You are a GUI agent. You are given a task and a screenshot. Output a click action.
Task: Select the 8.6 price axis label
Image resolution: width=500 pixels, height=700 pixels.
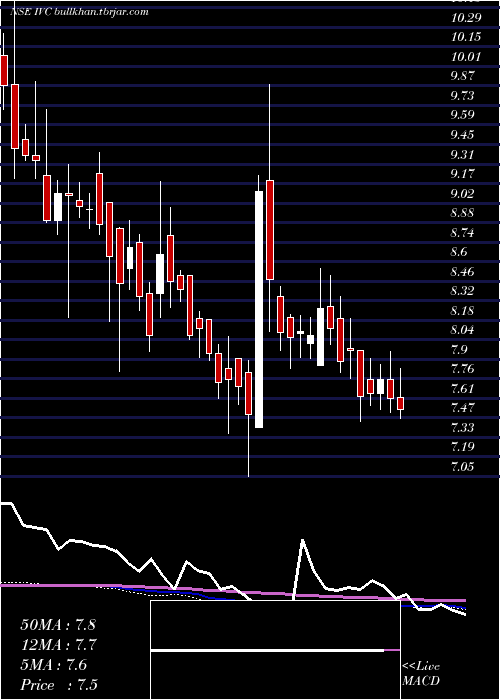(459, 252)
